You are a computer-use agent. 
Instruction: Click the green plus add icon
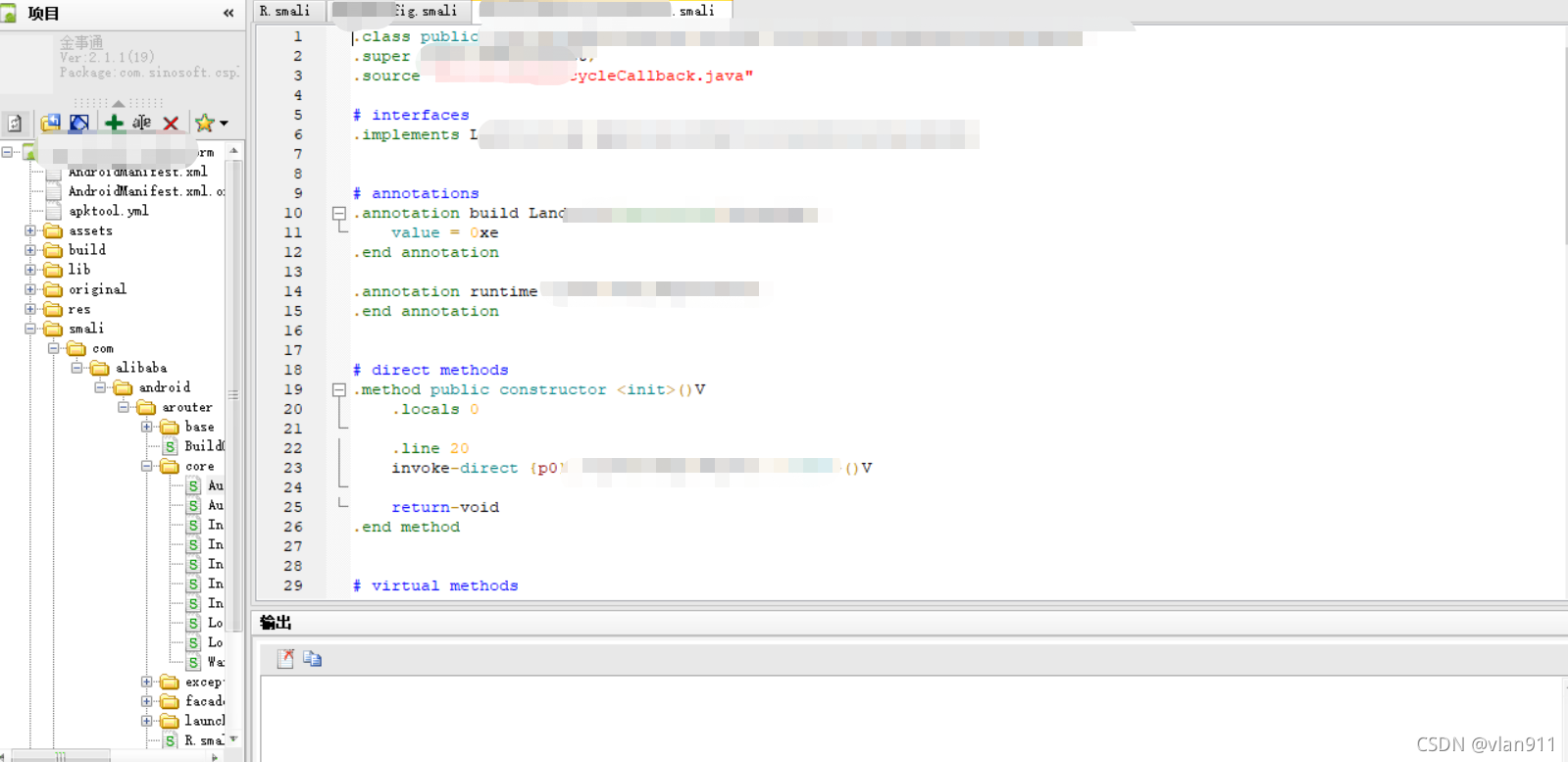click(x=115, y=123)
